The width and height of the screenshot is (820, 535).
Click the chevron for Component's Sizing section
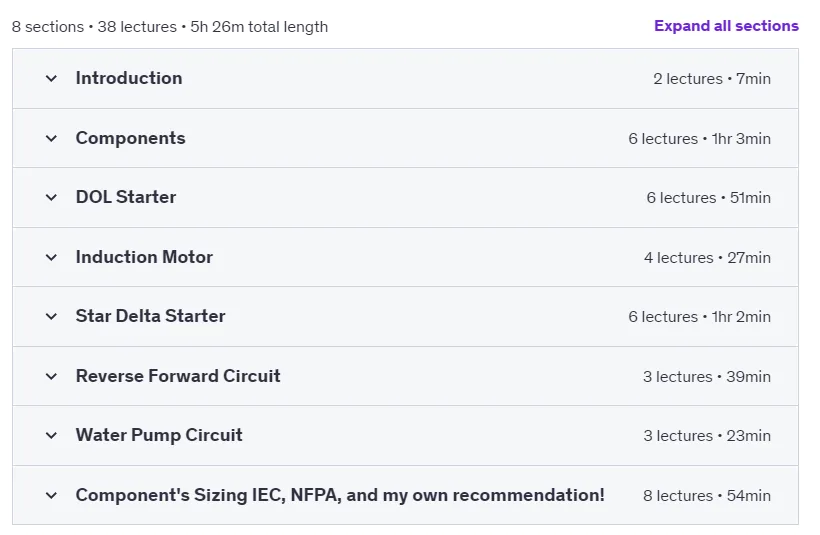[x=51, y=495]
